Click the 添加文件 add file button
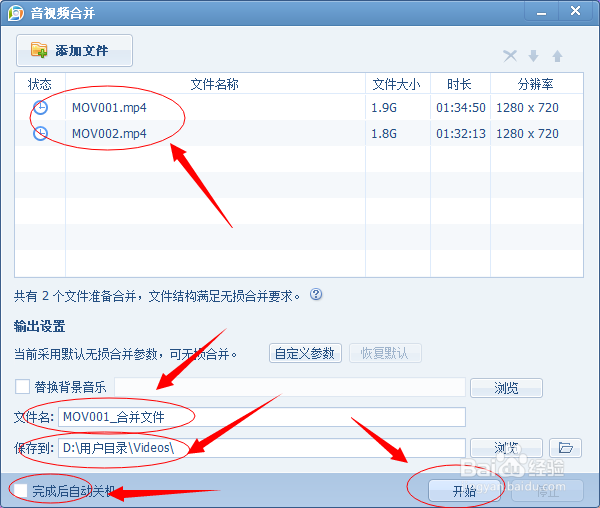Image resolution: width=600 pixels, height=508 pixels. [x=74, y=50]
